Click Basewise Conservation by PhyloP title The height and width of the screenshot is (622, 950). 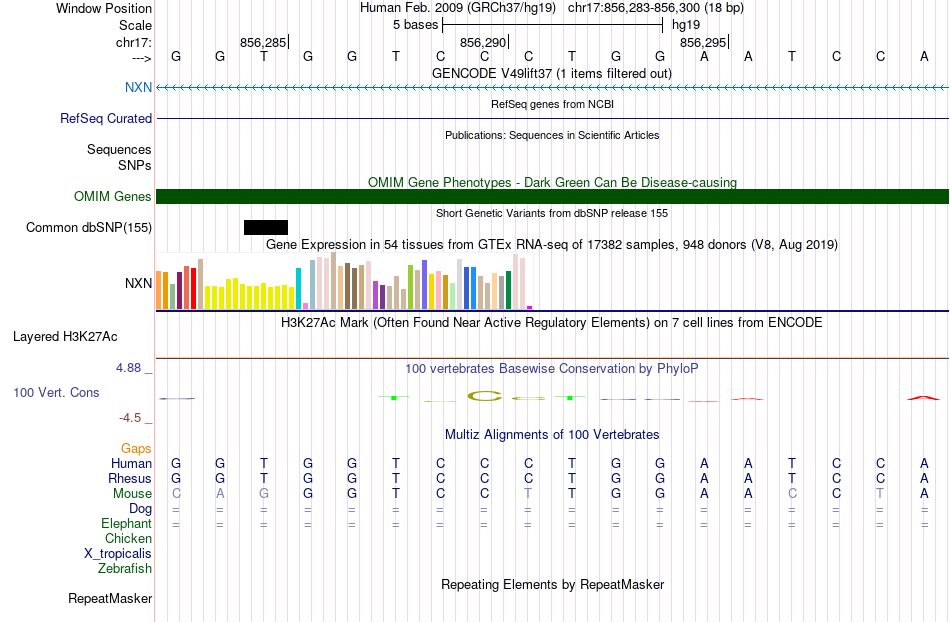click(x=552, y=368)
